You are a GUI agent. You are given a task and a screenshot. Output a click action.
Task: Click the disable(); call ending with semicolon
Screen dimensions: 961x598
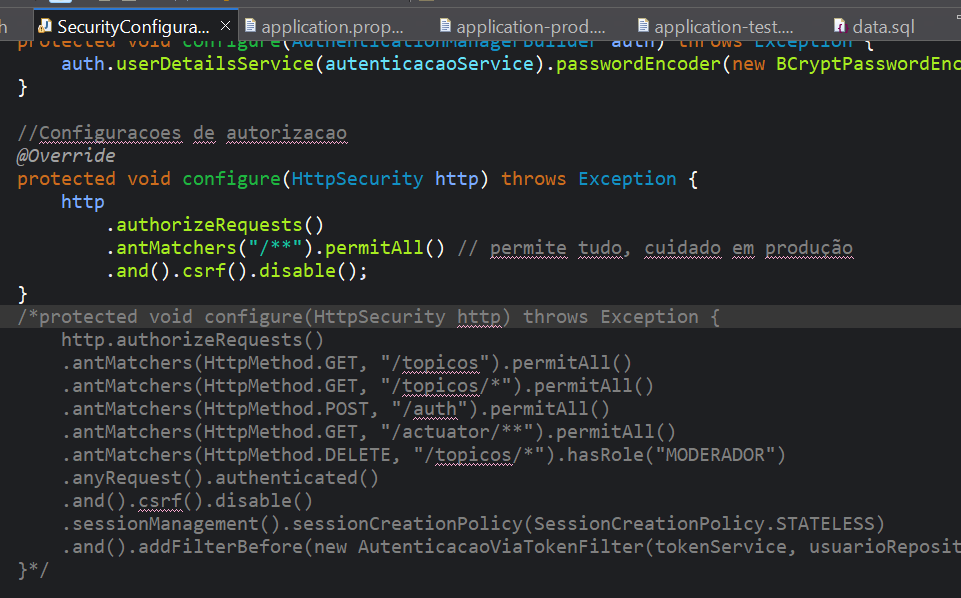point(313,271)
